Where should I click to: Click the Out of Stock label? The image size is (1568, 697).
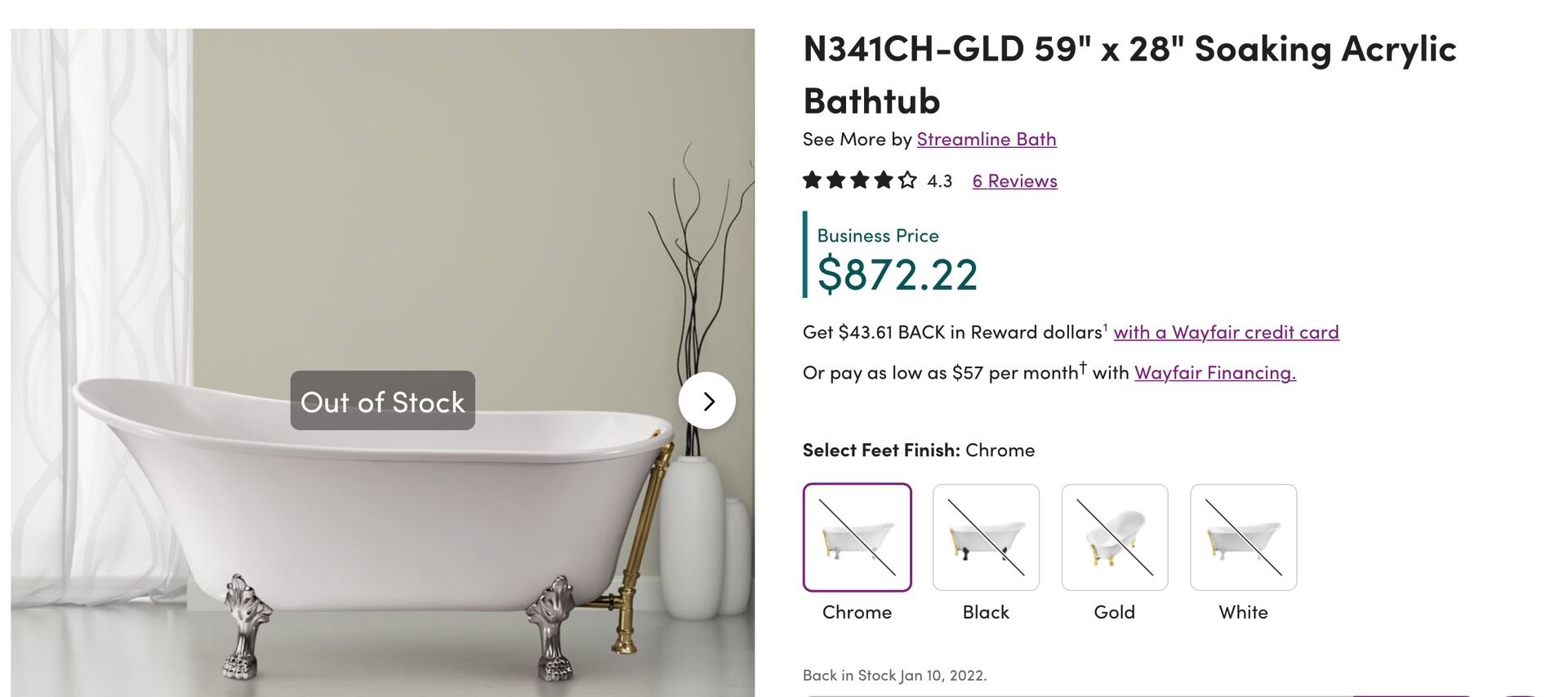pyautogui.click(x=382, y=401)
